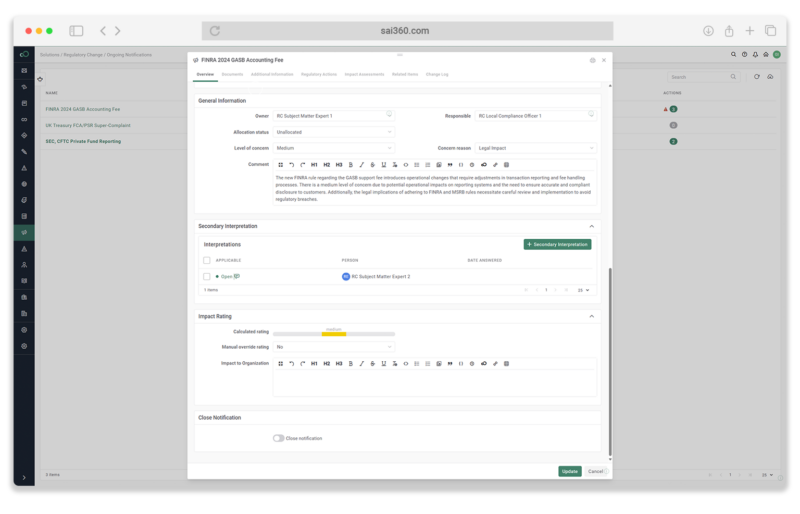This screenshot has height=514, width=800.
Task: Switch to the Regulatory Actions tab
Action: click(x=319, y=75)
